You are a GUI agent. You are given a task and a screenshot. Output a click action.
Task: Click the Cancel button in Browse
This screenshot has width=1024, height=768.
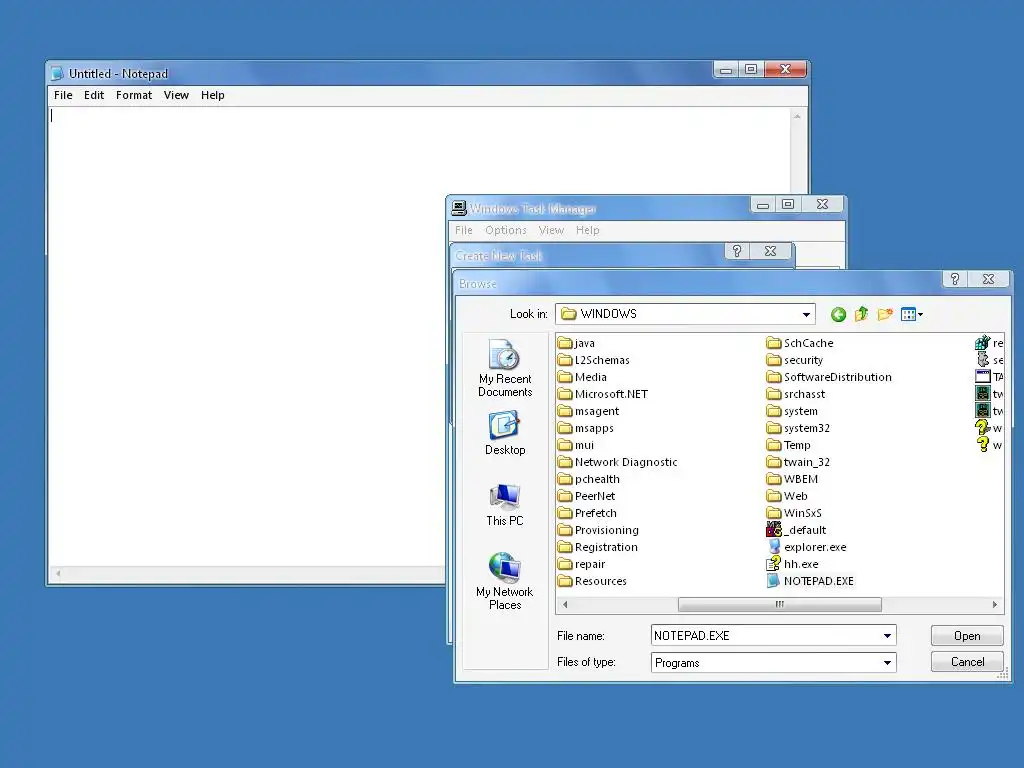[x=967, y=662]
